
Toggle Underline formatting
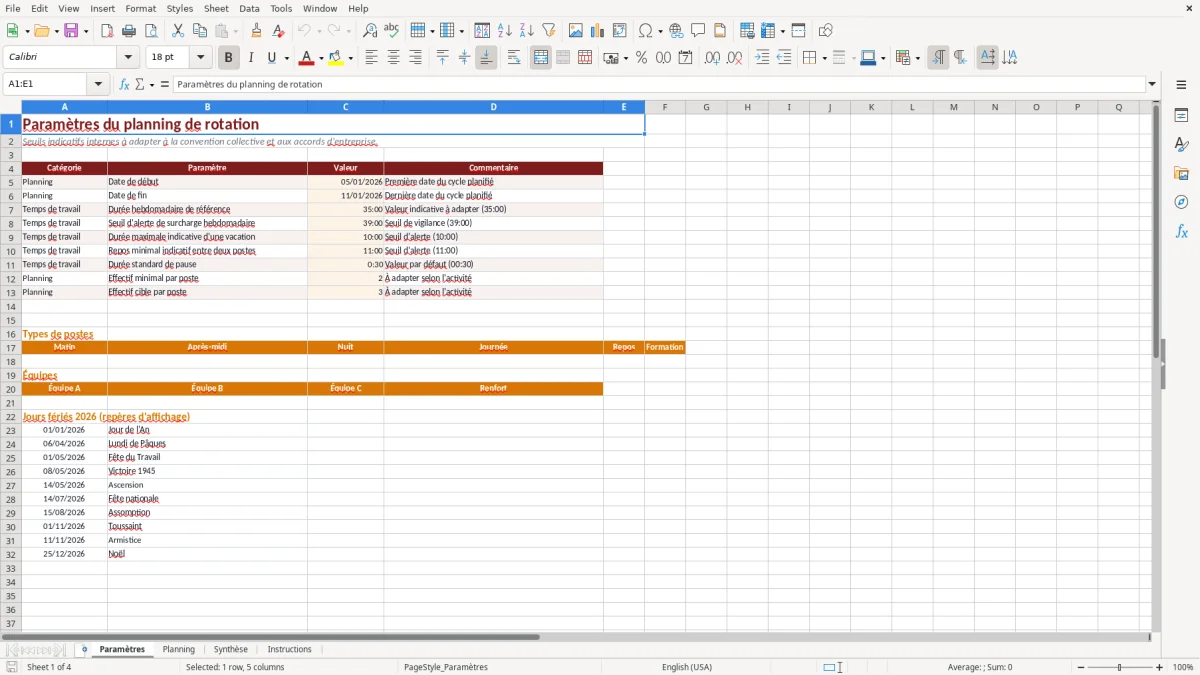click(x=272, y=58)
